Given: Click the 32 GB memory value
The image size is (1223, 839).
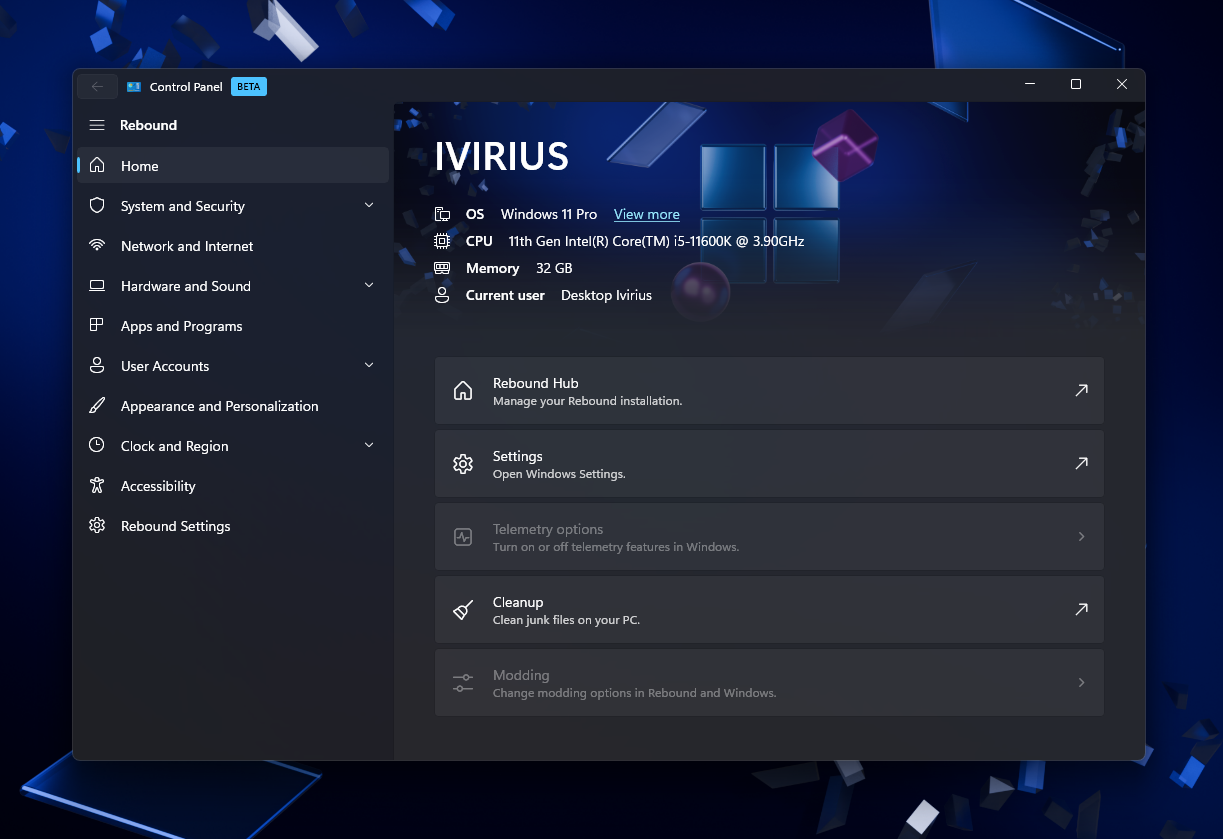Looking at the screenshot, I should [x=554, y=268].
